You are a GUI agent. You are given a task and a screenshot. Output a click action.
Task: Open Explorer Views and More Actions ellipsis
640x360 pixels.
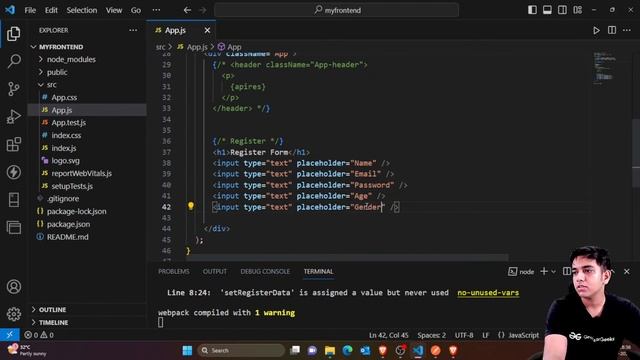[x=133, y=30]
